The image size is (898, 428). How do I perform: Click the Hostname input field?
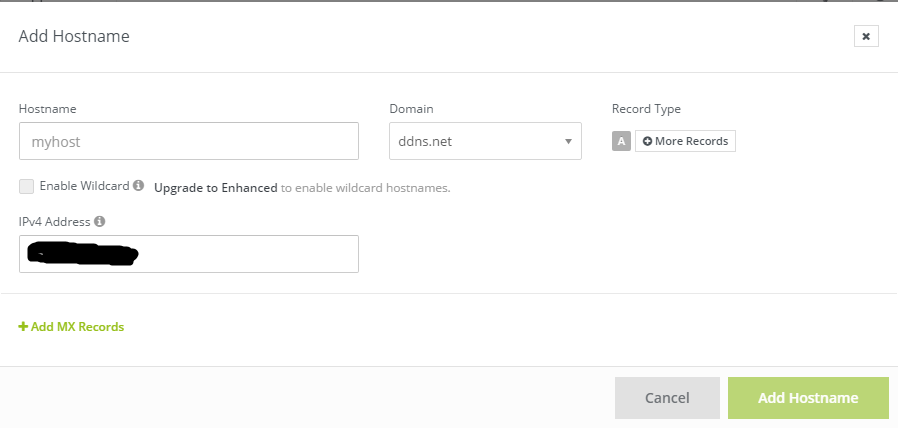click(x=188, y=141)
